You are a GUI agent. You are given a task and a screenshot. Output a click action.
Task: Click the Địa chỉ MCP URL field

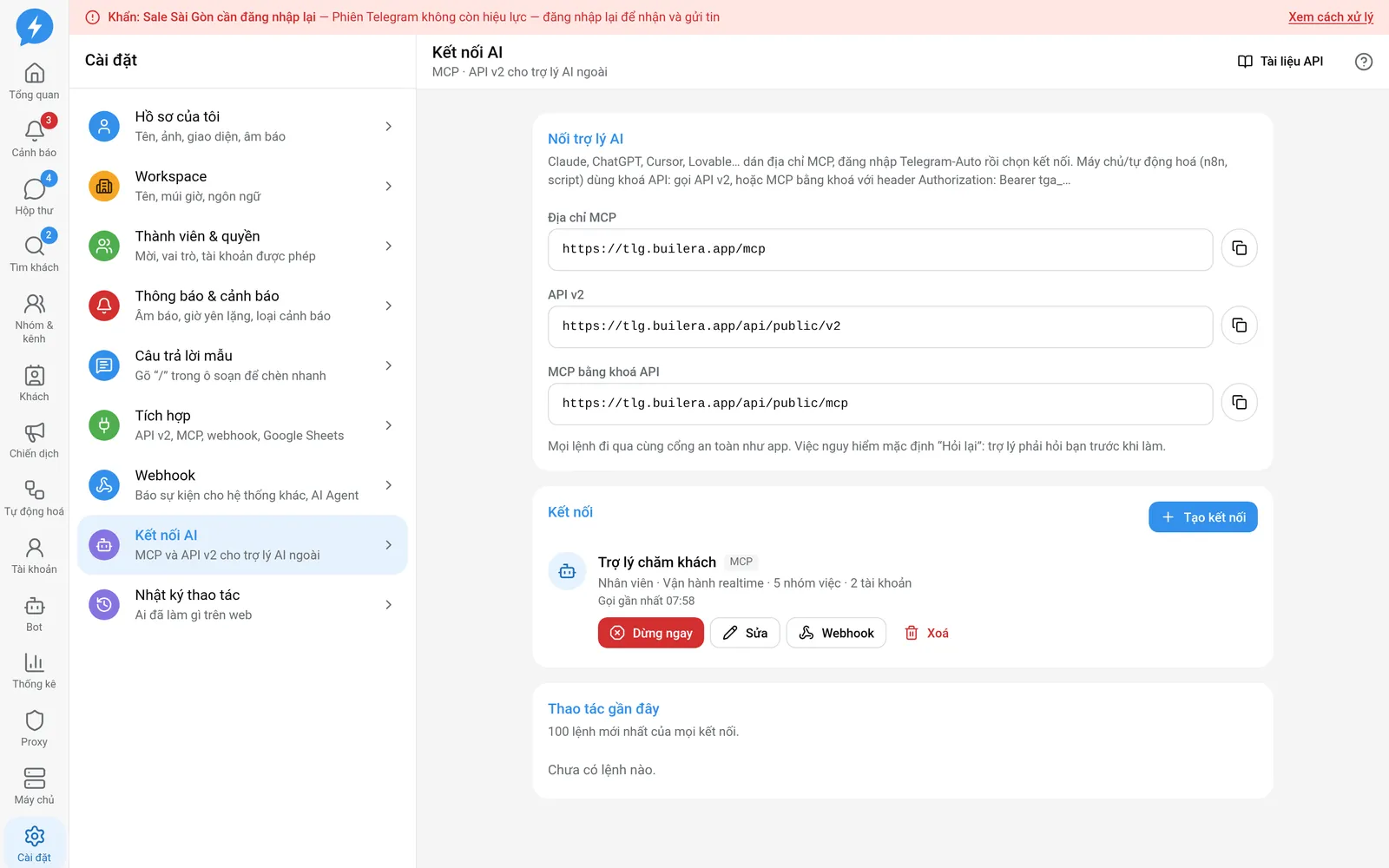click(880, 249)
